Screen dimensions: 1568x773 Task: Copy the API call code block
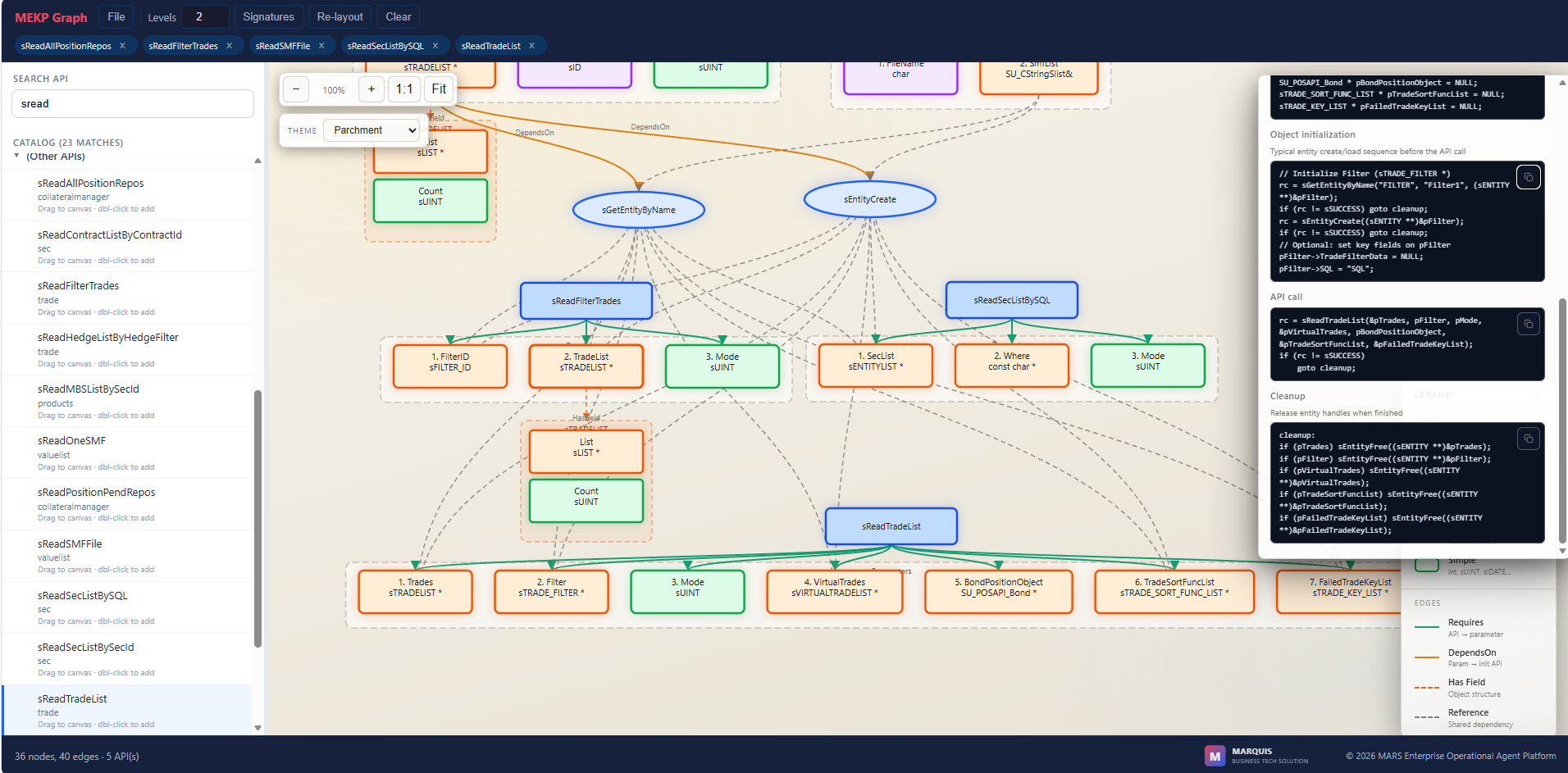click(1528, 324)
